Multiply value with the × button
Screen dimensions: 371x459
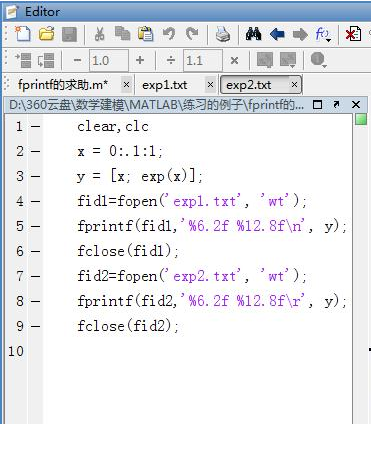pos(234,60)
